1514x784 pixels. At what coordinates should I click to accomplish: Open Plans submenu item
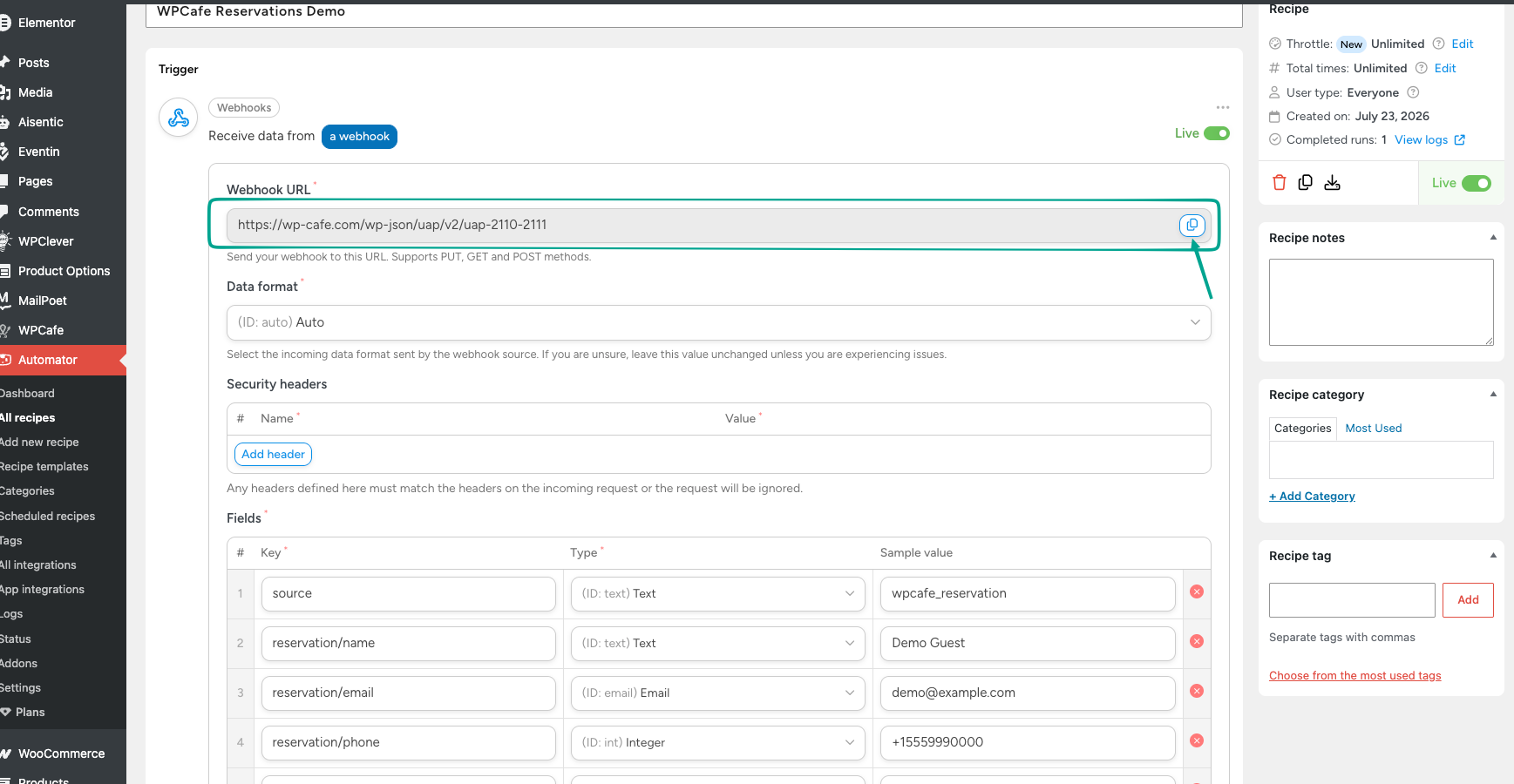(x=30, y=713)
